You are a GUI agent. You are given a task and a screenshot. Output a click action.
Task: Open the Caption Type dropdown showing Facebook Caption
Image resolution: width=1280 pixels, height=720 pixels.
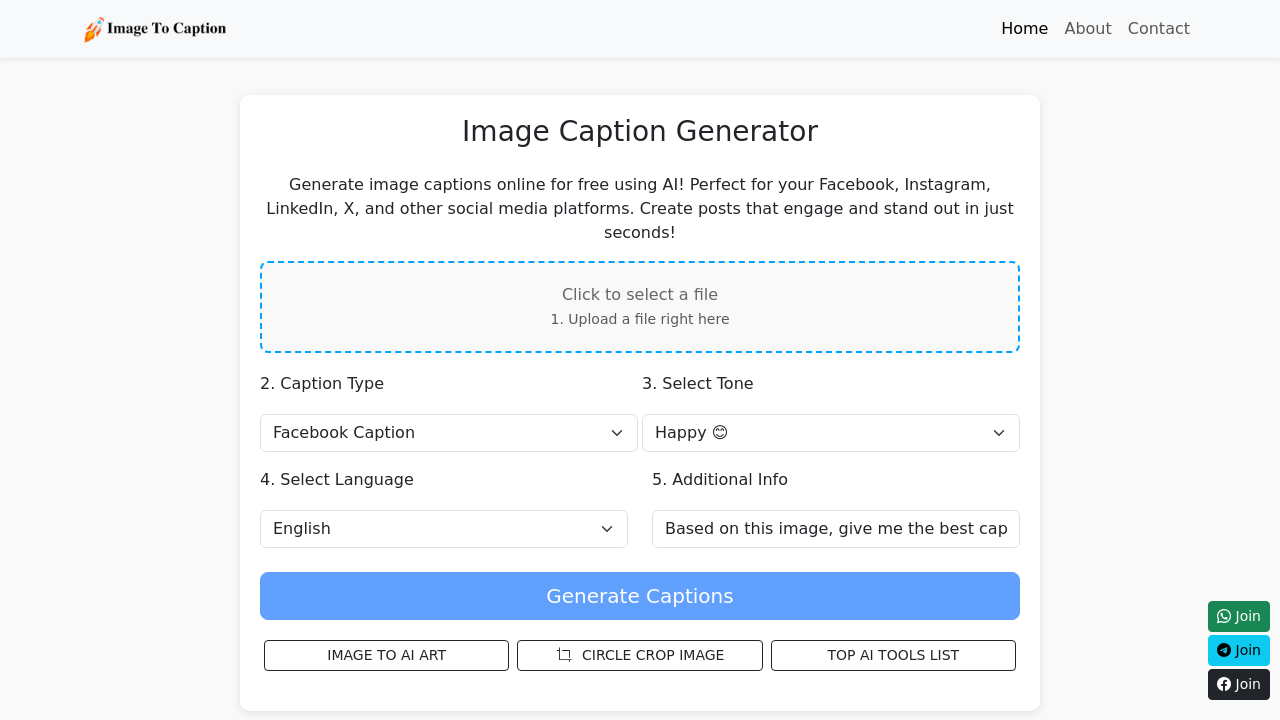(448, 432)
